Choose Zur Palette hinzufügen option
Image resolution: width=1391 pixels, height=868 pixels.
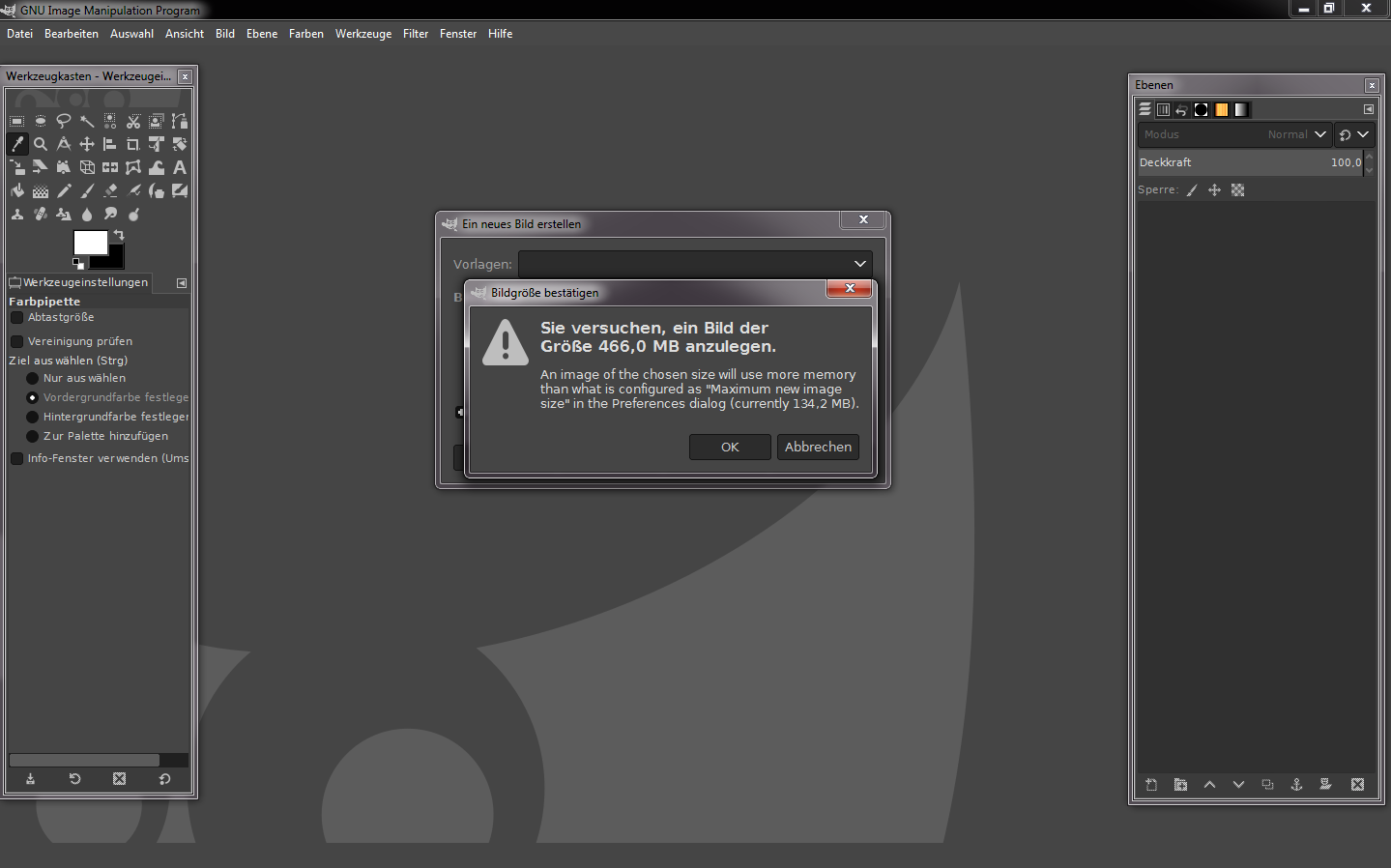coord(32,436)
